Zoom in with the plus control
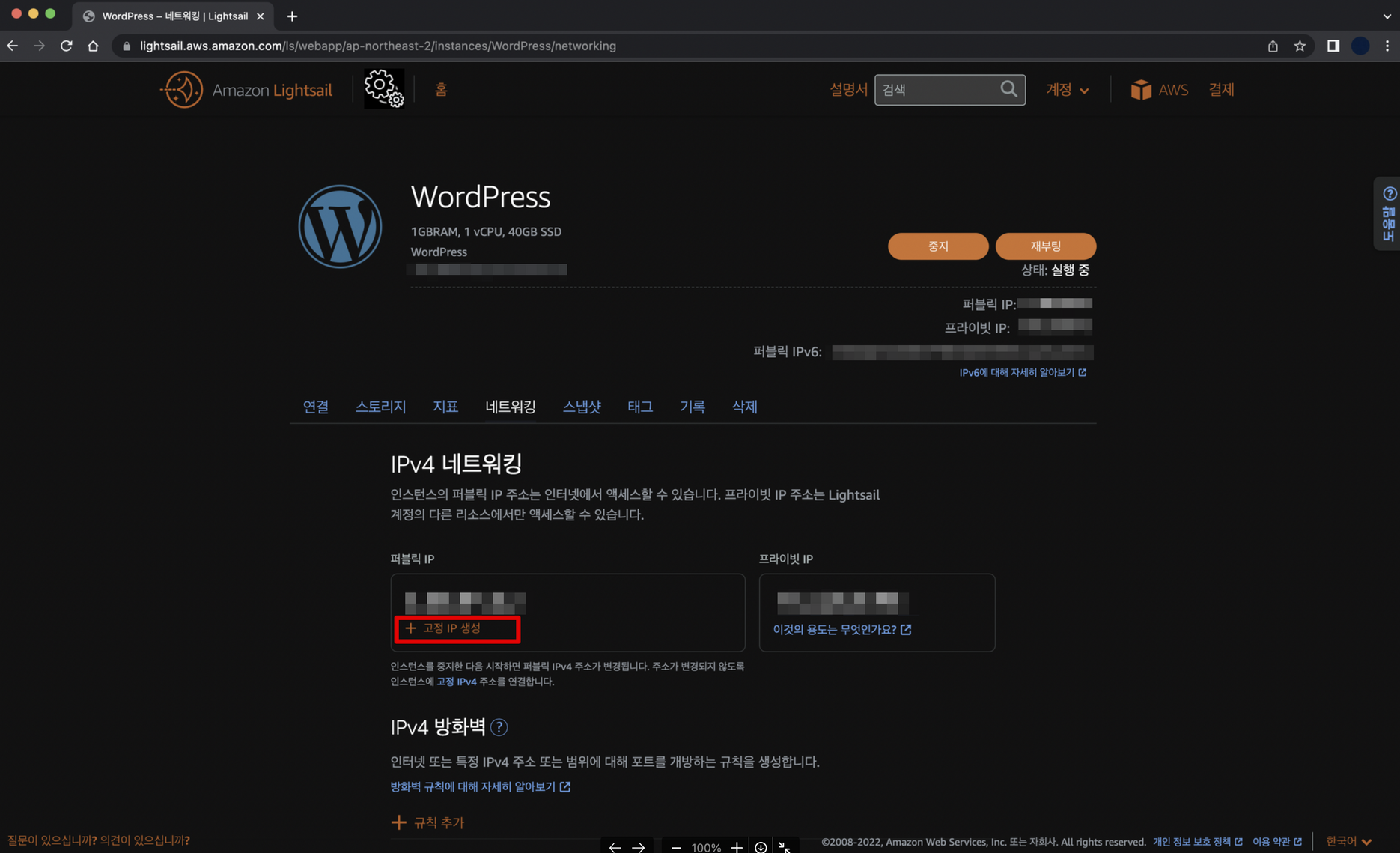Screen dimensions: 1400x853 (737, 847)
